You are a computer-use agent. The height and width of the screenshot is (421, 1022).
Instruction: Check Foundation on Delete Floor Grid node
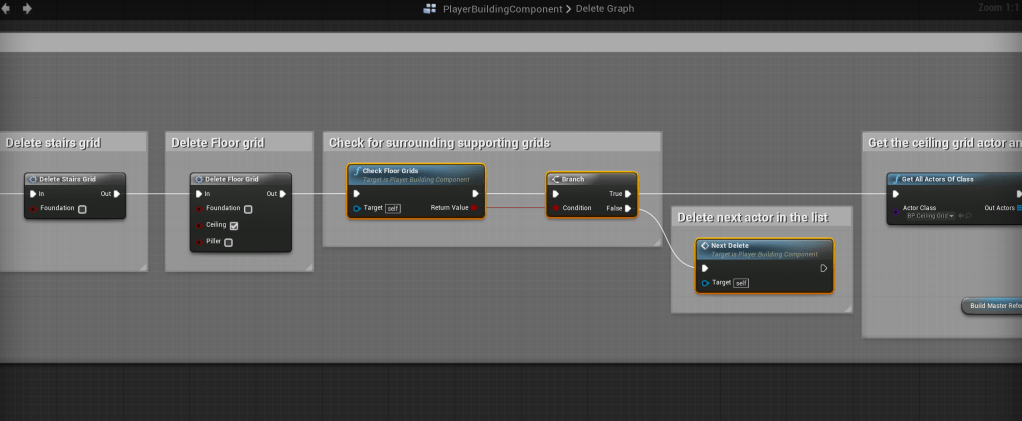coord(248,209)
